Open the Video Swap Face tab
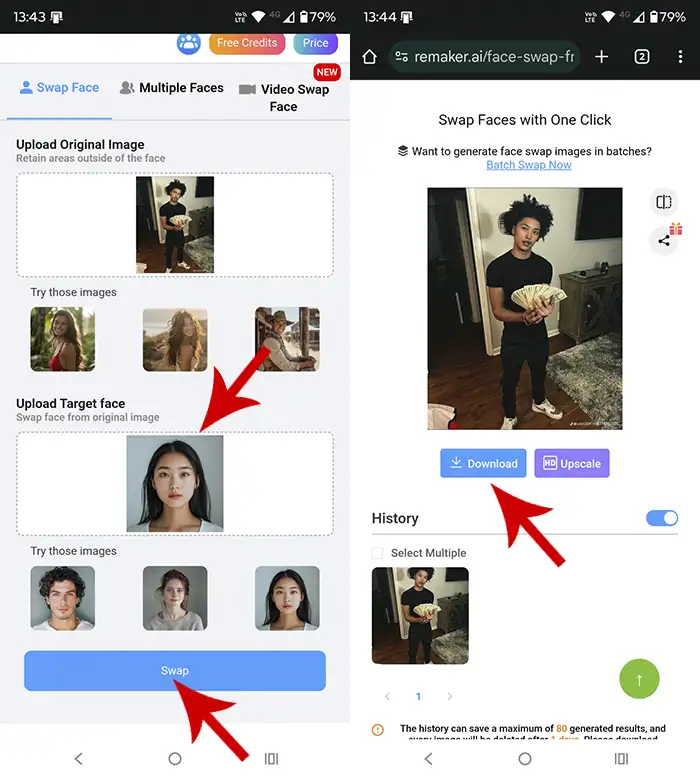Image resolution: width=700 pixels, height=778 pixels. pyautogui.click(x=283, y=97)
